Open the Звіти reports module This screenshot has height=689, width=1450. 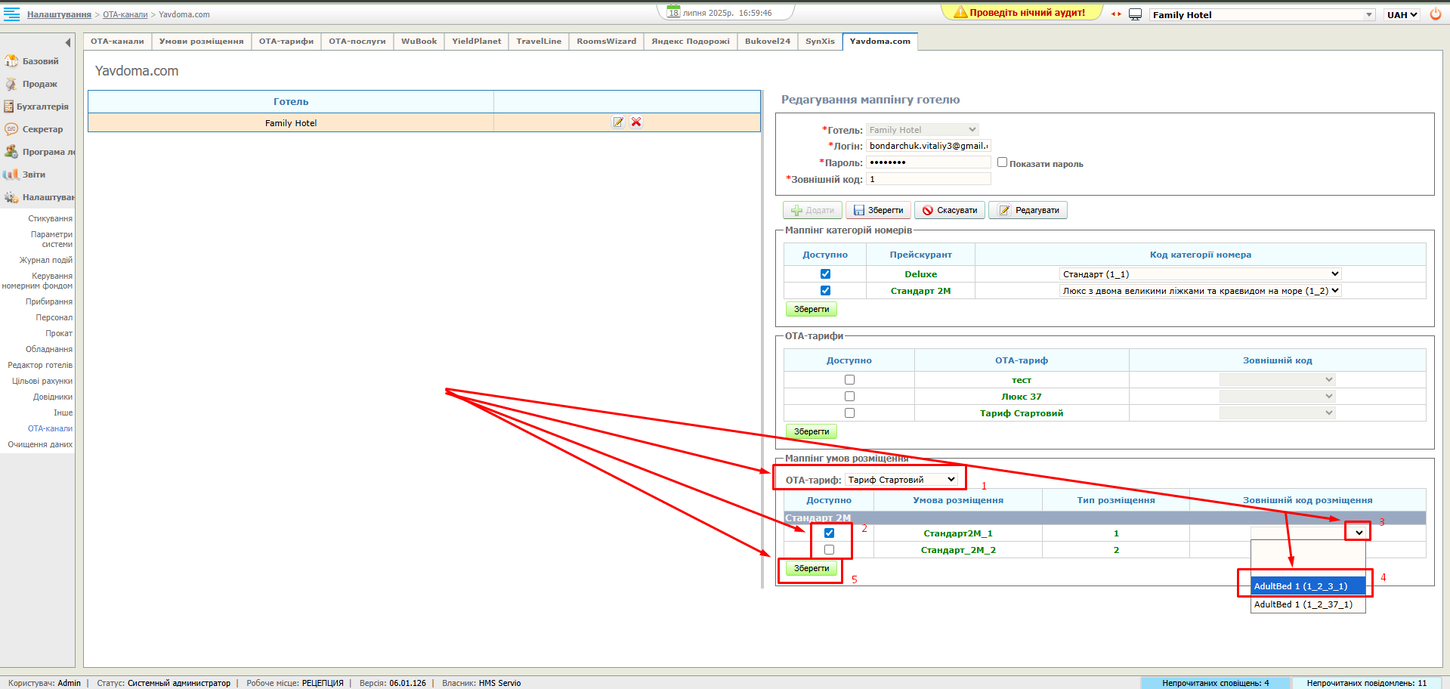pyautogui.click(x=32, y=174)
